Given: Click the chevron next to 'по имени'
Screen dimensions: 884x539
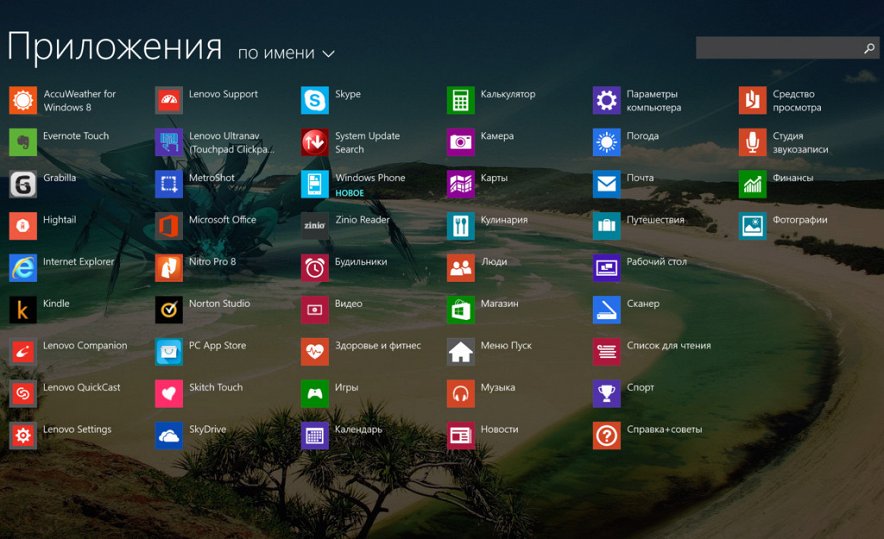Looking at the screenshot, I should [328, 54].
